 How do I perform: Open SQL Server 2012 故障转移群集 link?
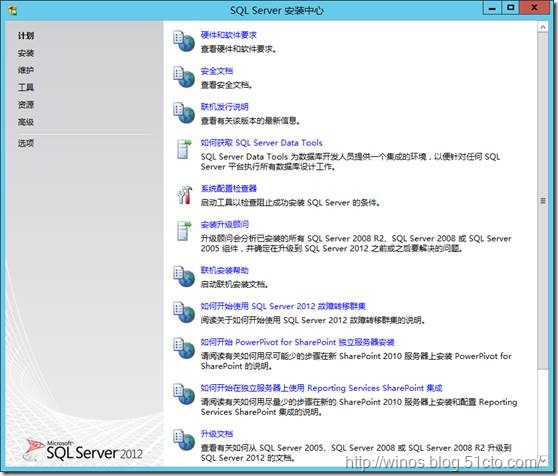283,306
